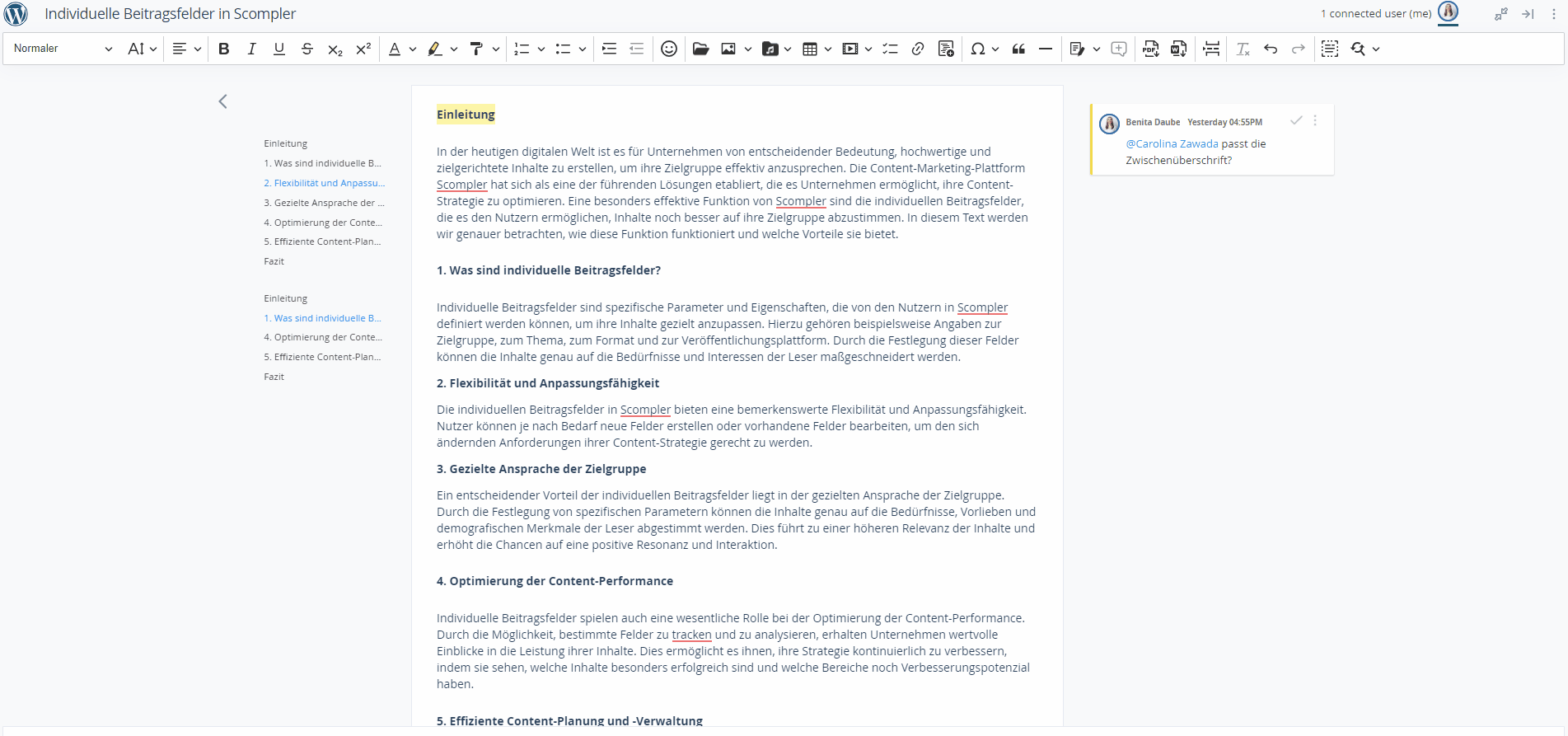Export the document to PDF

[1150, 49]
